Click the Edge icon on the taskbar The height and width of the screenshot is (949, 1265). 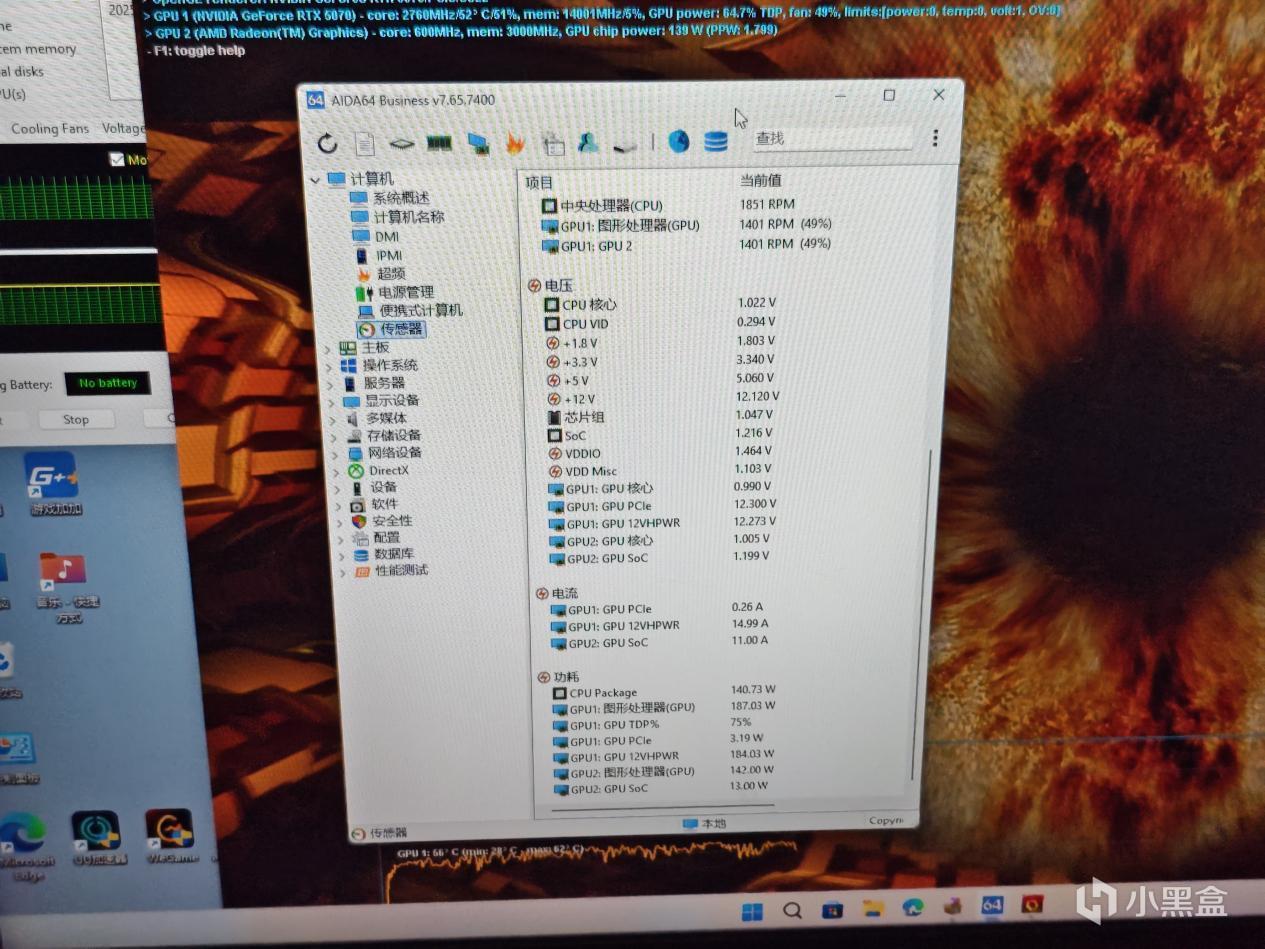pos(912,907)
